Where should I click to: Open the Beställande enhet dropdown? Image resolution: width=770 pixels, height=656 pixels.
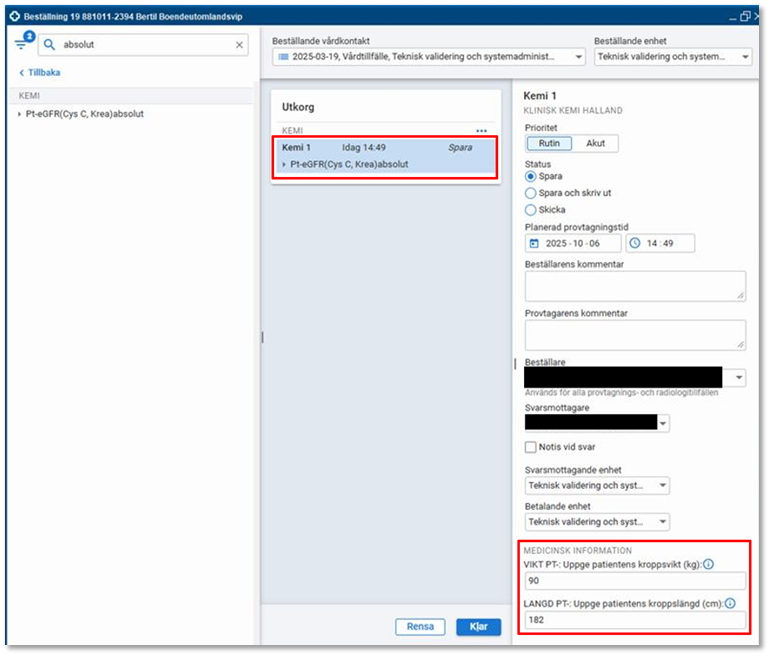click(x=744, y=57)
